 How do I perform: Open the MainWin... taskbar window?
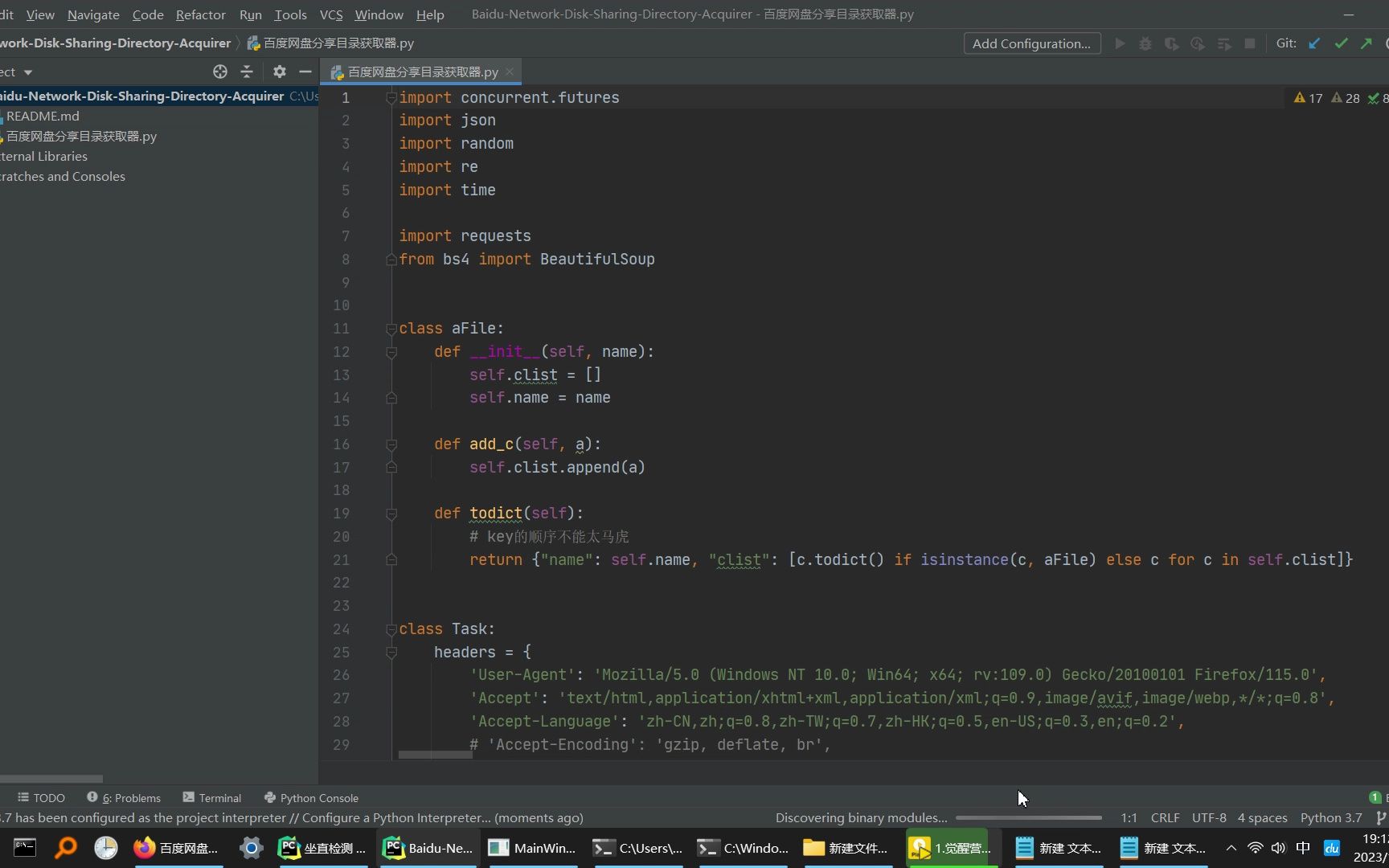(532, 848)
